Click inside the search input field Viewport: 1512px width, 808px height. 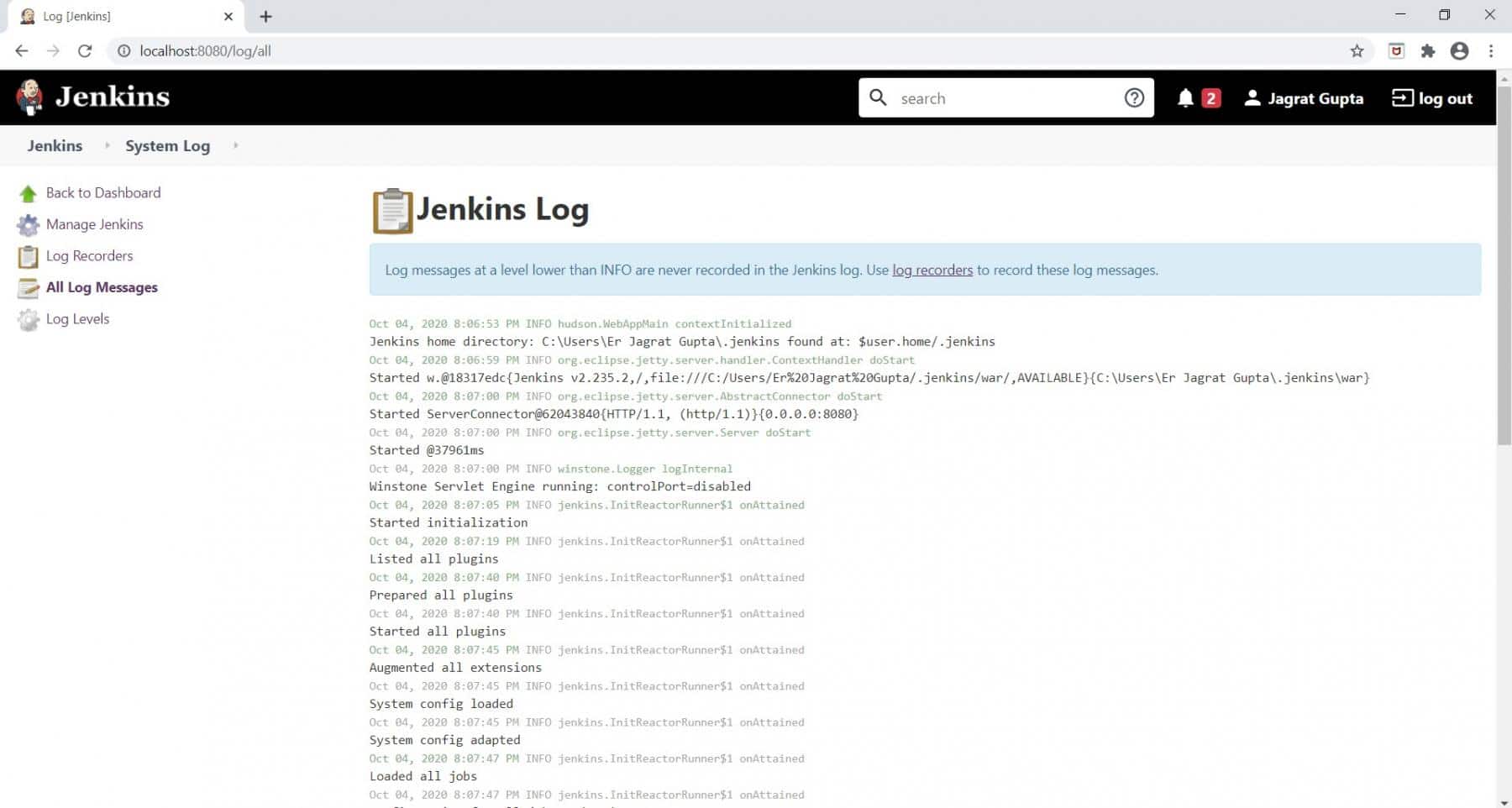(x=991, y=97)
